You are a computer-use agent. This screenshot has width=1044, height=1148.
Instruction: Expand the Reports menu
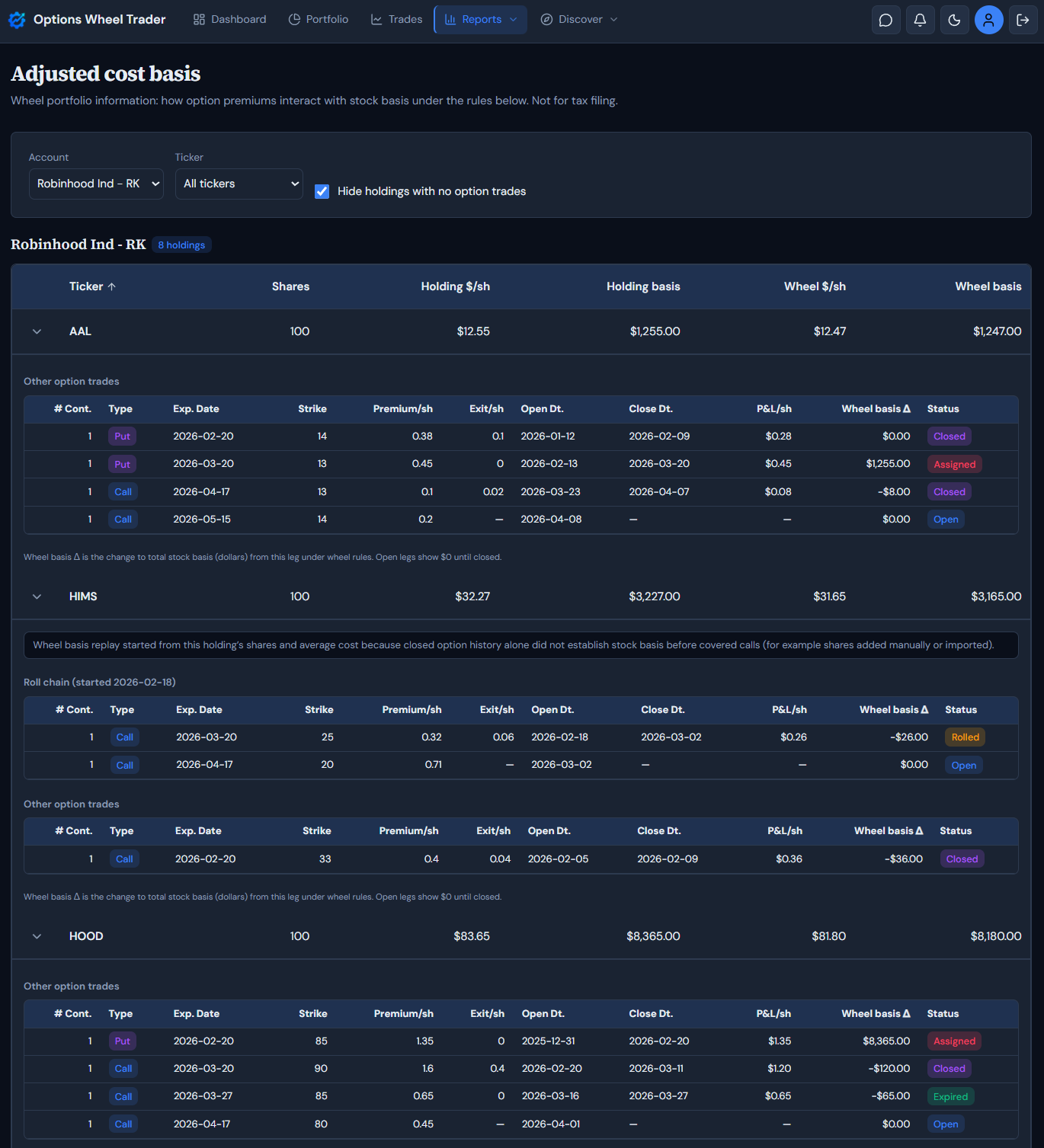coord(480,20)
